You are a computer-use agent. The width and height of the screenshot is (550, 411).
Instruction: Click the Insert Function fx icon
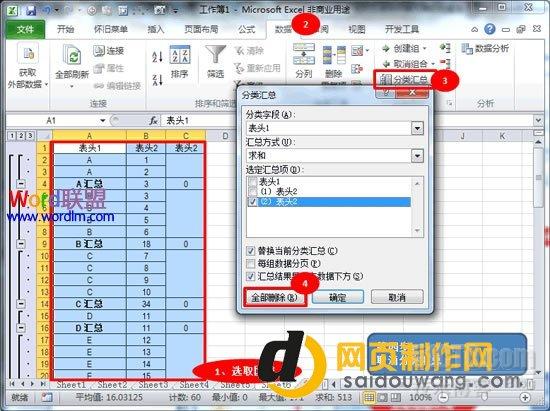pos(153,121)
